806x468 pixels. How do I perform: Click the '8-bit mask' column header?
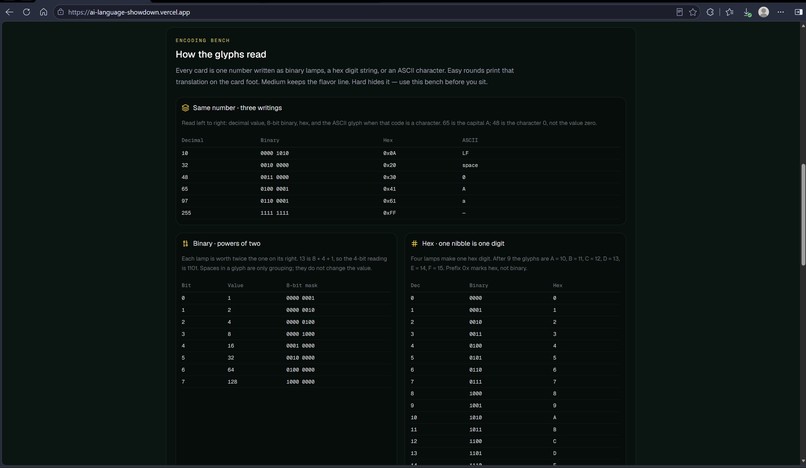coord(302,285)
